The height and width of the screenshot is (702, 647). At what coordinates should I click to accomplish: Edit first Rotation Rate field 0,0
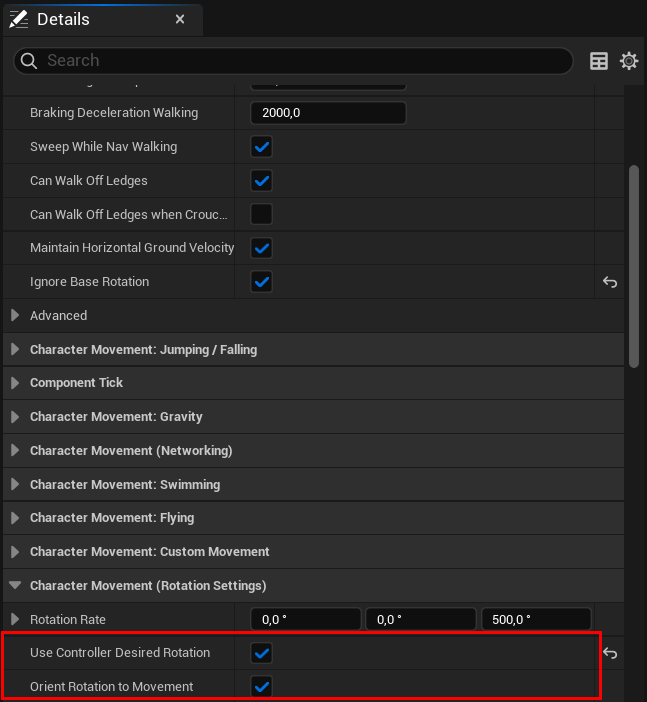[305, 620]
